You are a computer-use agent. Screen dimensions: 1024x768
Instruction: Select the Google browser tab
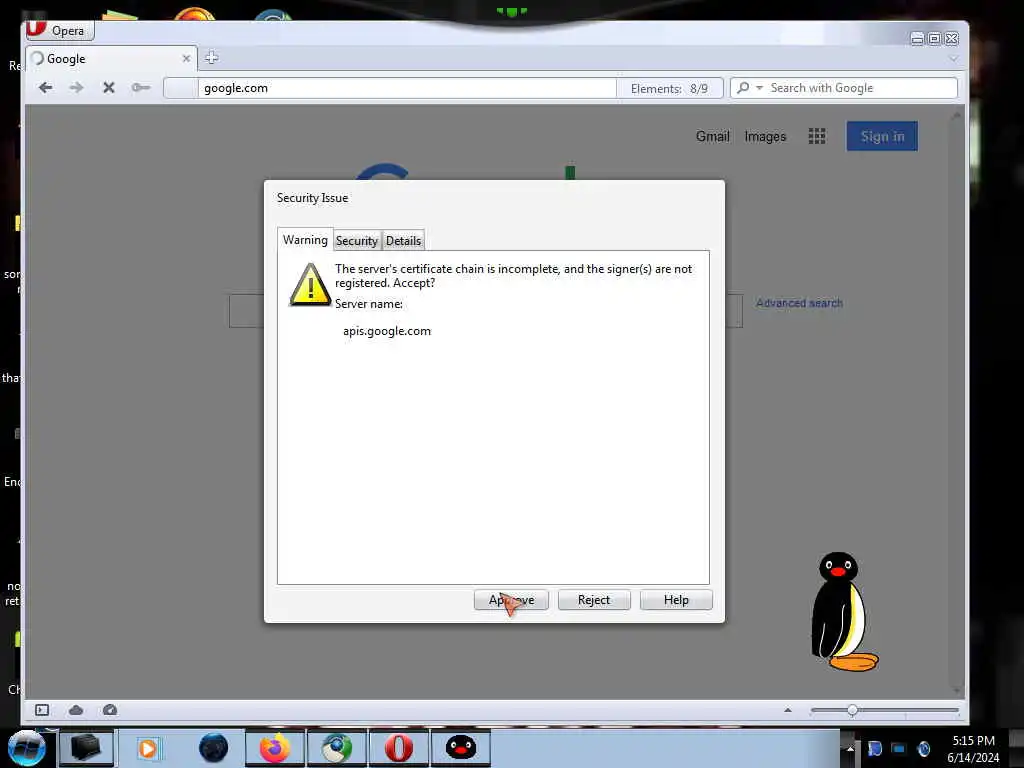pos(111,58)
